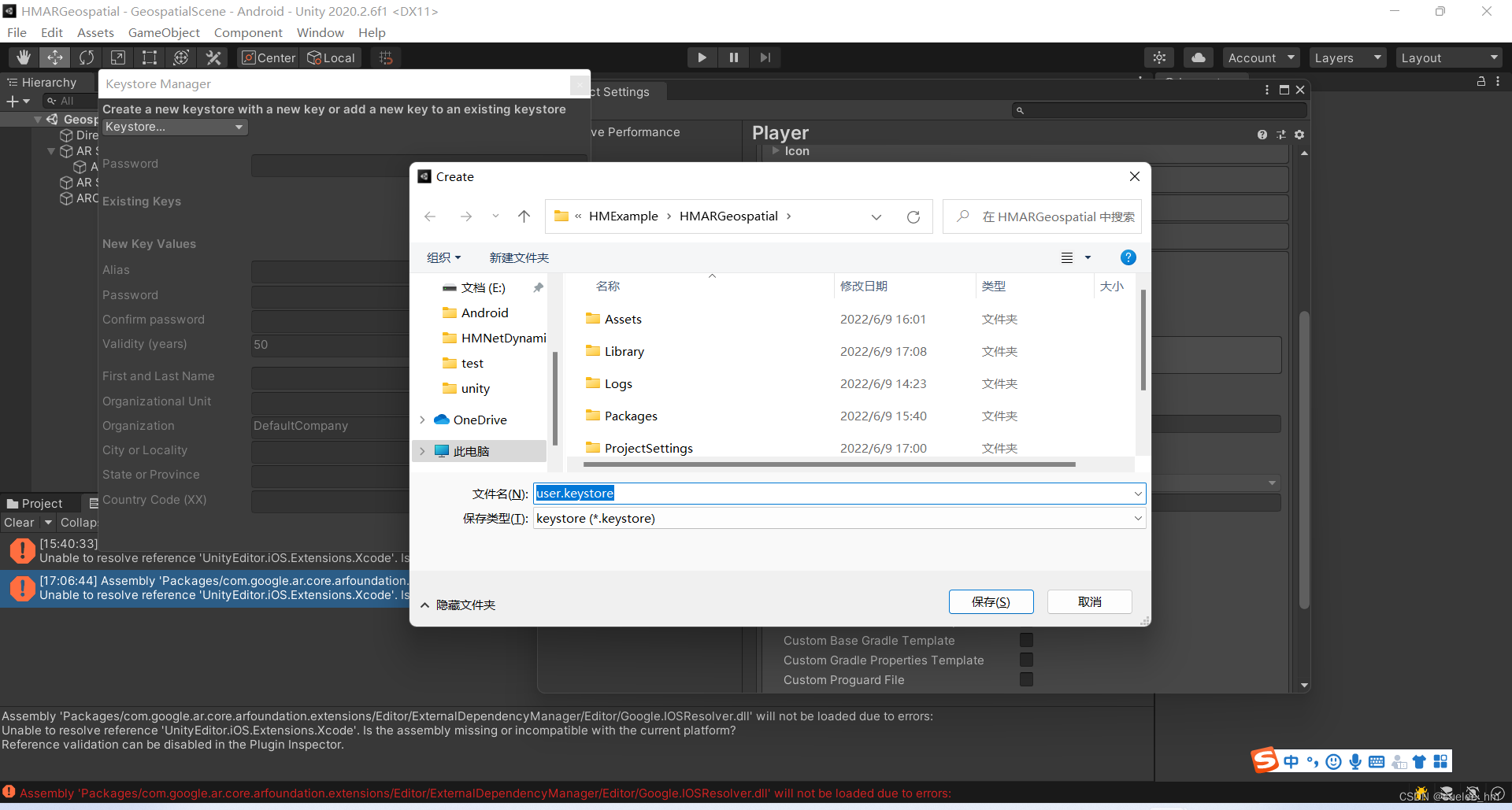Click the Step frame button
This screenshot has height=810, width=1512.
coord(765,57)
